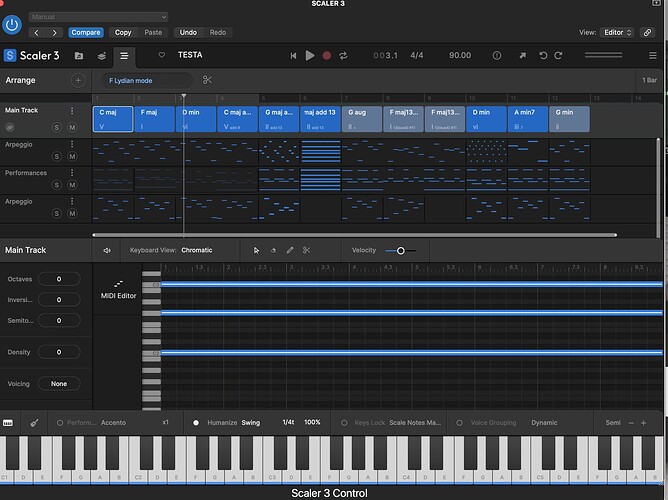Open the View Editor dropdown

tap(616, 32)
